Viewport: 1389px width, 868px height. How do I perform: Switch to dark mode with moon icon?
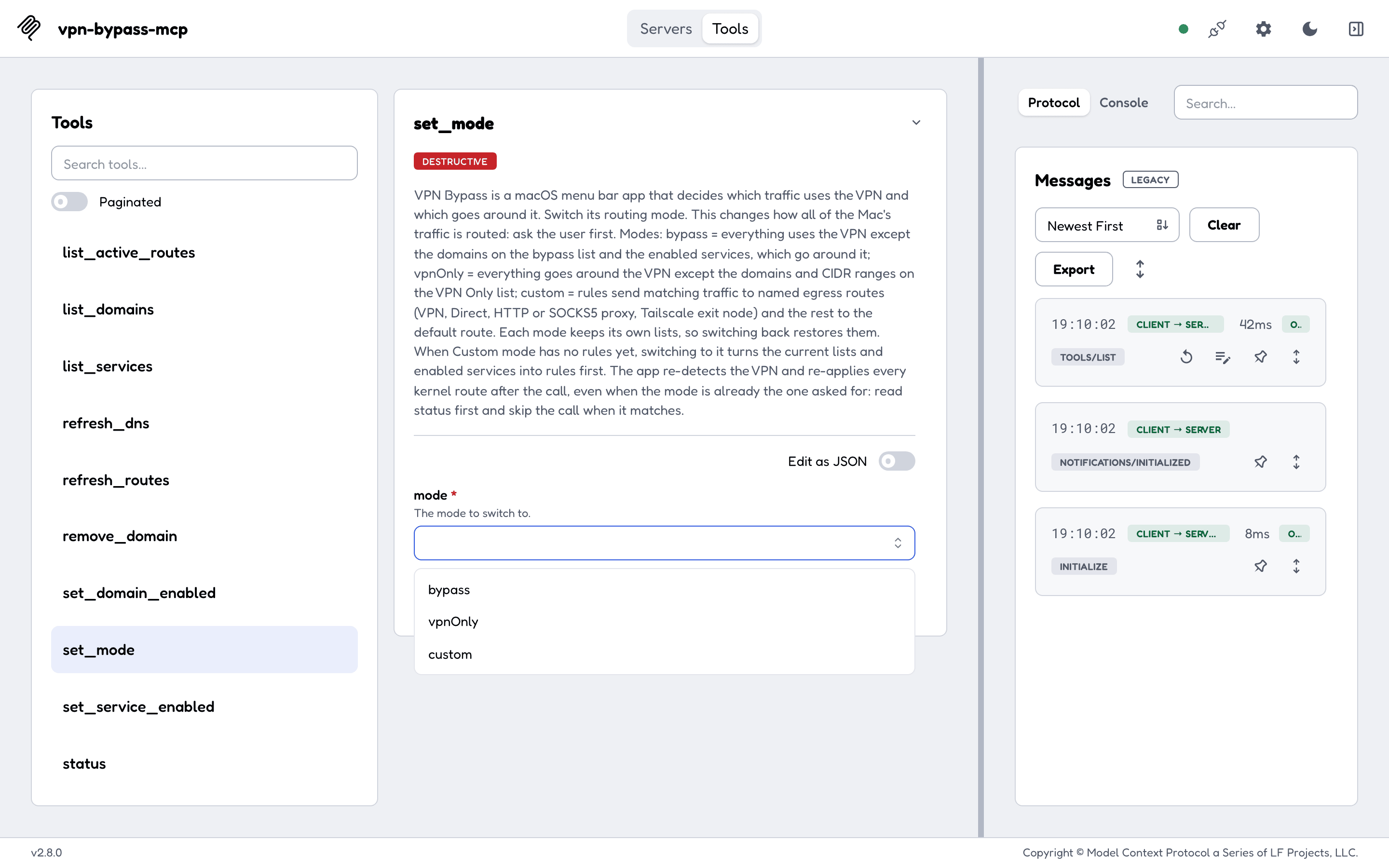[1310, 29]
